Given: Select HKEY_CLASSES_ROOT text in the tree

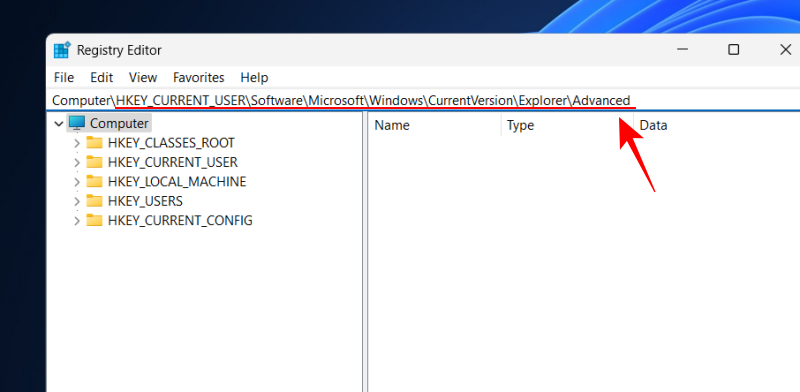Looking at the screenshot, I should pos(171,142).
